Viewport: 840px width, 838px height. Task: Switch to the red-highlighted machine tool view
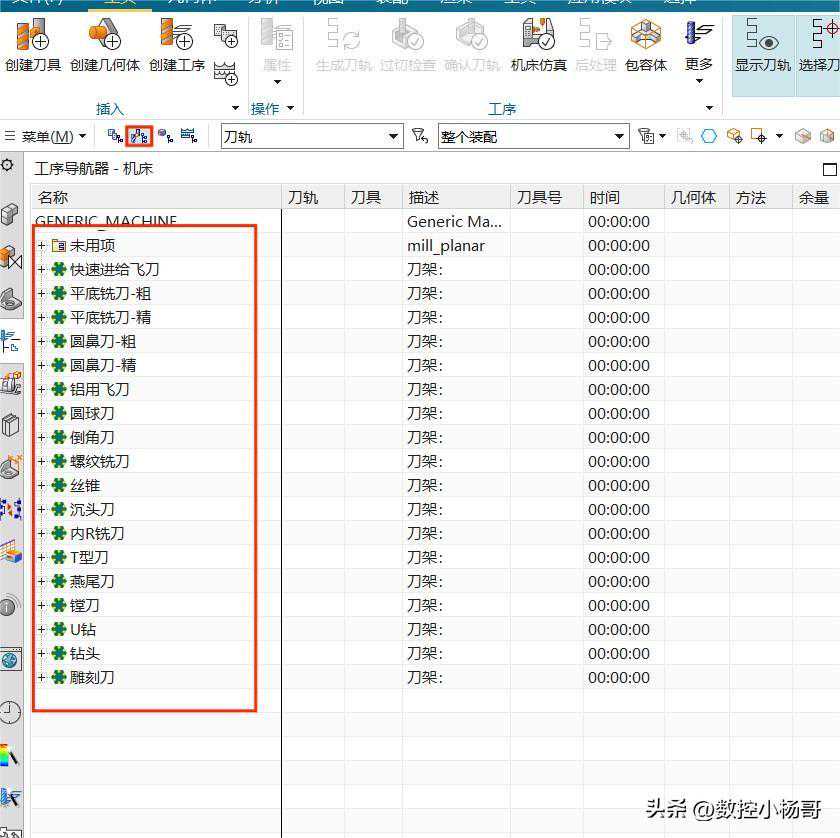(141, 136)
